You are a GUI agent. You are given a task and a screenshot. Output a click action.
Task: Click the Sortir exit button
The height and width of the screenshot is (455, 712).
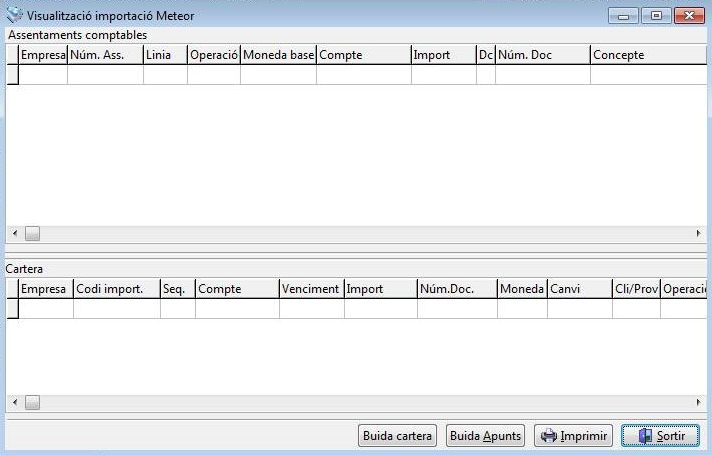(x=660, y=435)
